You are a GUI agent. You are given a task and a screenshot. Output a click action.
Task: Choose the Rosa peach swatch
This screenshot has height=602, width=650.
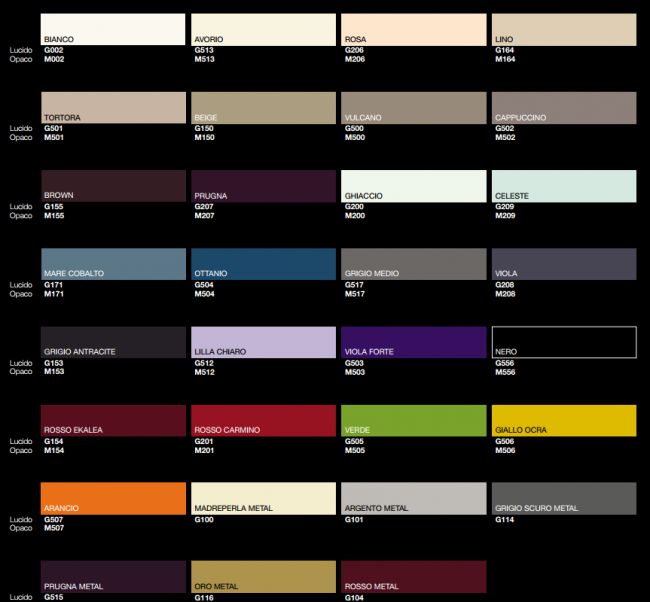pos(414,29)
